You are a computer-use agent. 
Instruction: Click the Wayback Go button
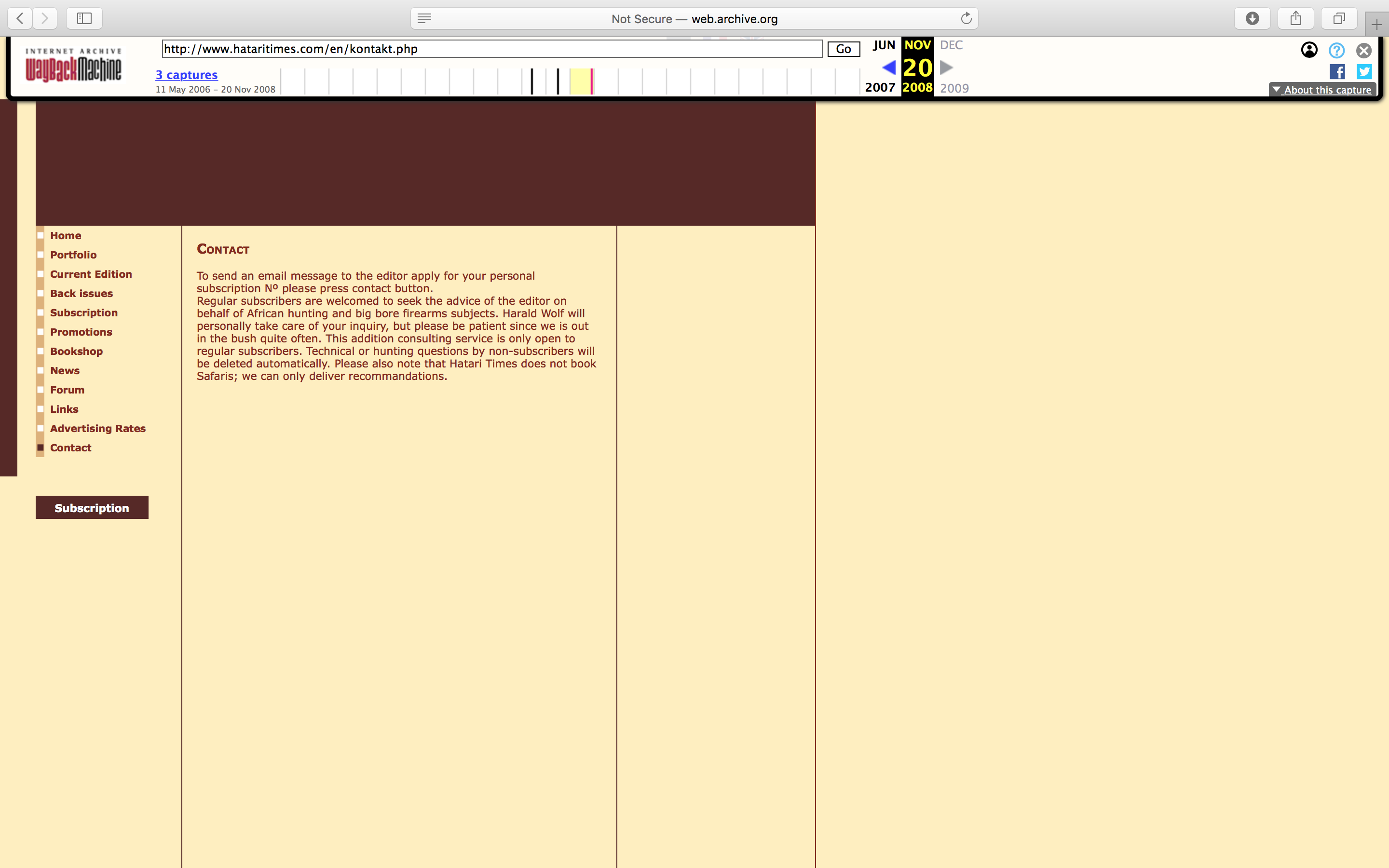[843, 49]
